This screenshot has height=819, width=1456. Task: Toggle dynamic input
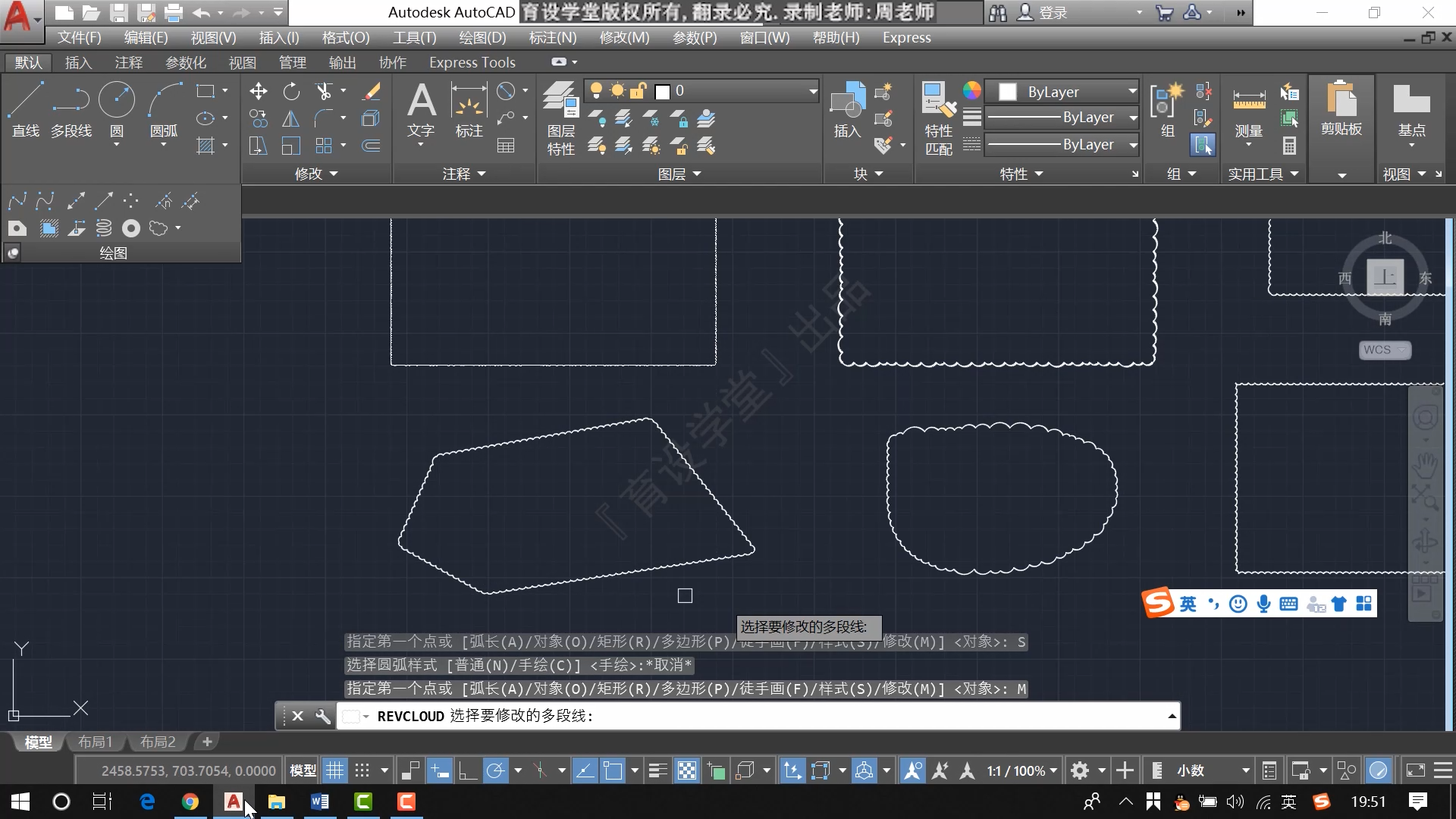coord(440,771)
